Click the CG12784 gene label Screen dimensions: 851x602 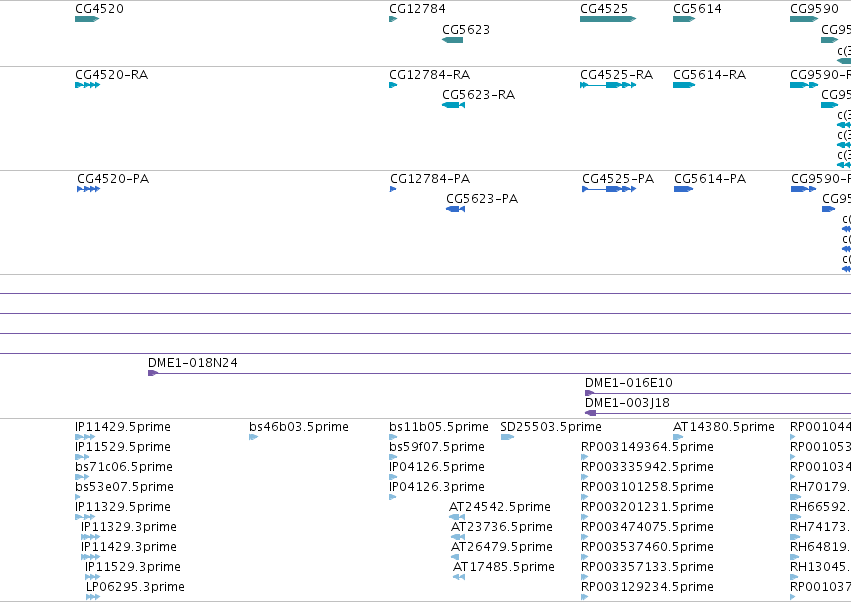point(417,9)
